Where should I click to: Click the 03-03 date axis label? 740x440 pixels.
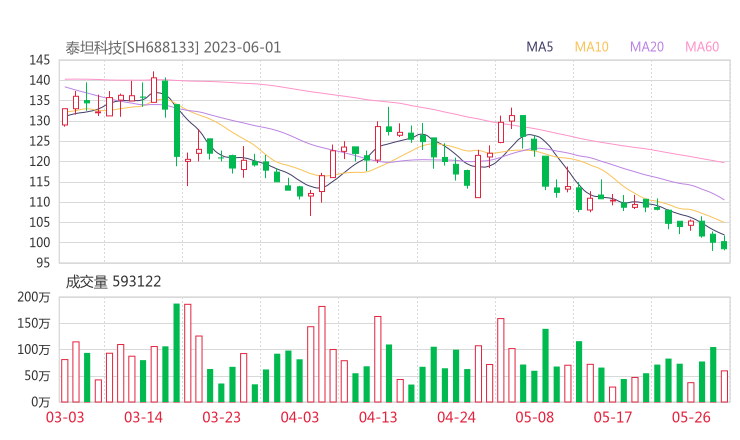pyautogui.click(x=65, y=417)
